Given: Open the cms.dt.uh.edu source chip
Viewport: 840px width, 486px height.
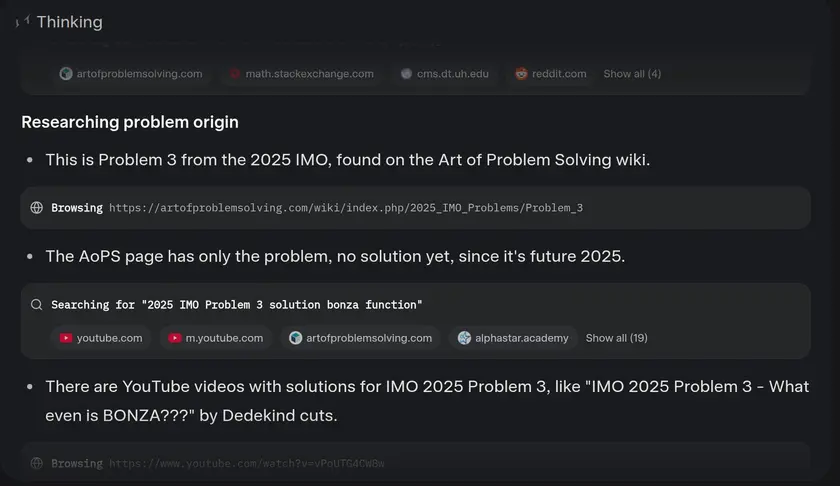Looking at the screenshot, I should click(x=444, y=73).
